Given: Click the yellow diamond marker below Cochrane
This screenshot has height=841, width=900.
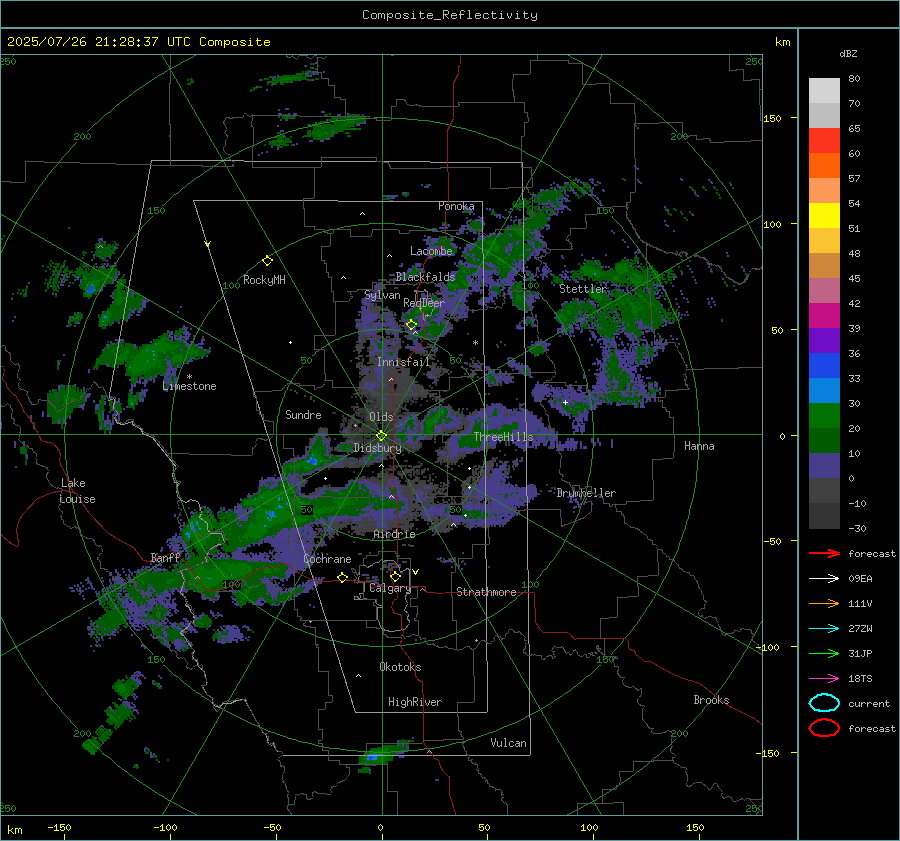Looking at the screenshot, I should (342, 577).
